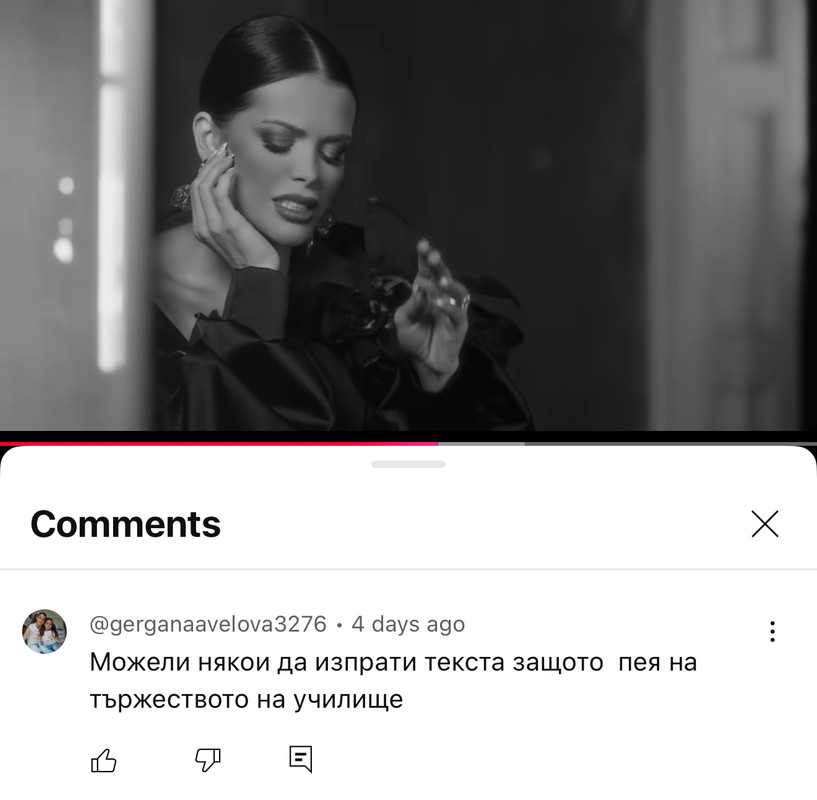Open the comment's three-dot options menu
This screenshot has width=817, height=800.
point(772,631)
